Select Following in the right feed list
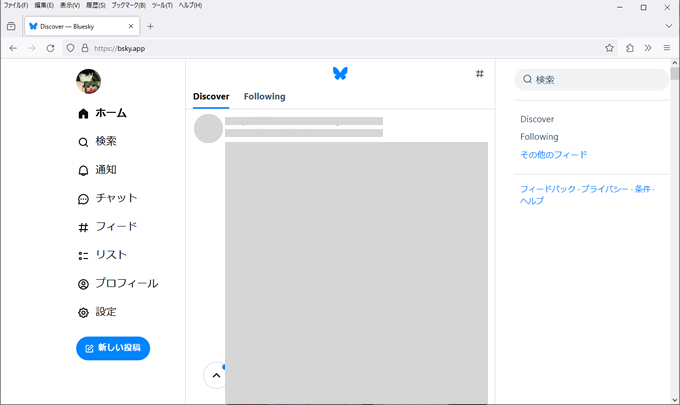The height and width of the screenshot is (405, 680). click(x=539, y=137)
